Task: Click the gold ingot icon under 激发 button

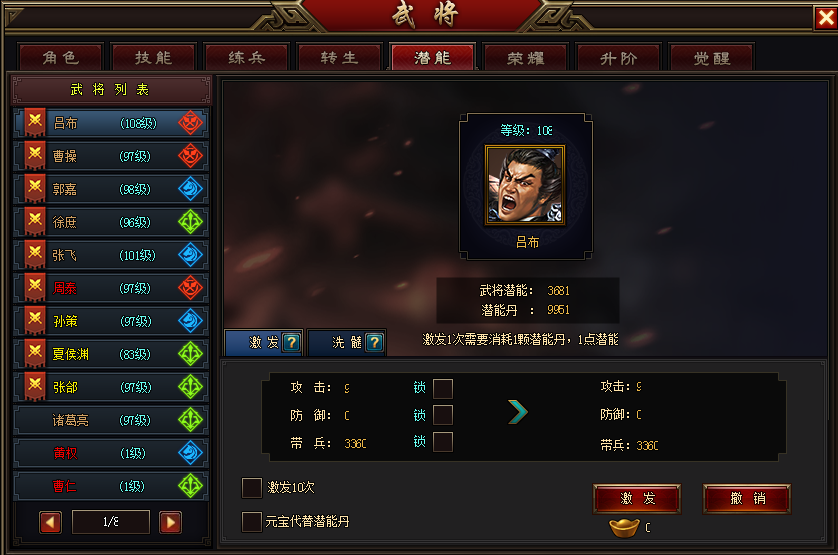Action: coord(624,527)
